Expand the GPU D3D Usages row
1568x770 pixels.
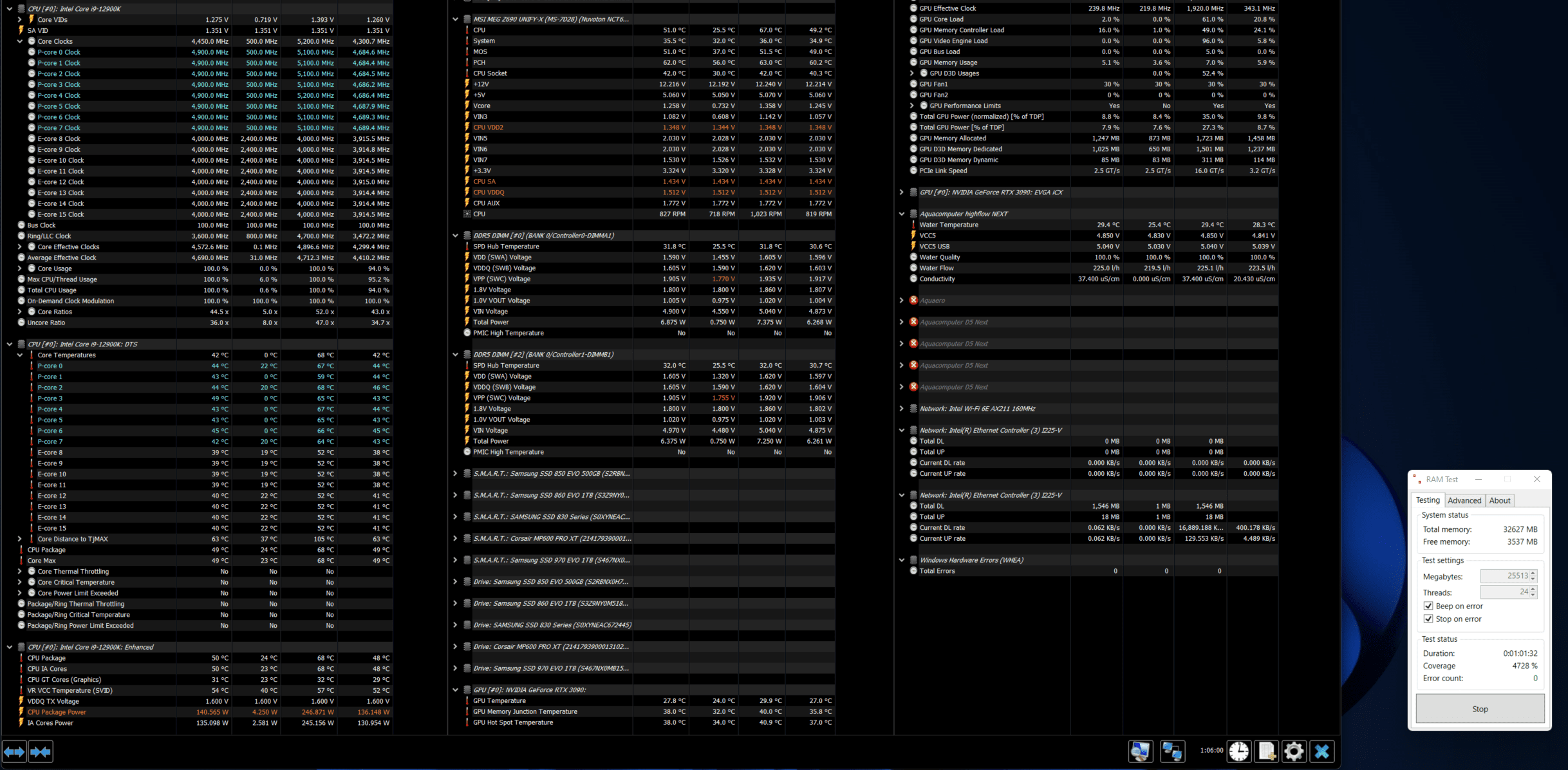coord(911,73)
